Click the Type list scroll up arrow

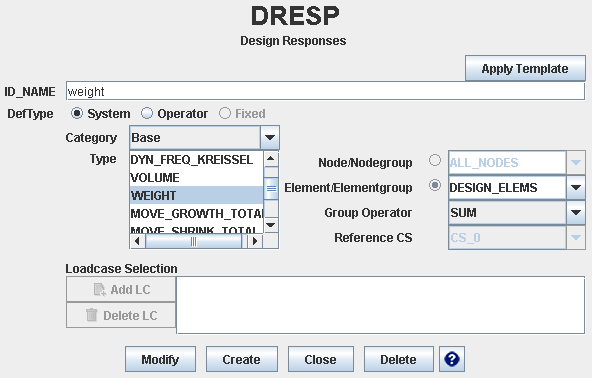pos(270,159)
